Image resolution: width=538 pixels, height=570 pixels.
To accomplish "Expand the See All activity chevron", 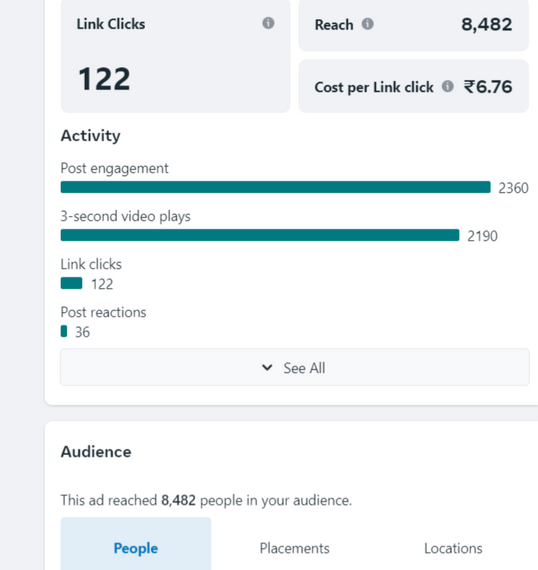I will click(x=267, y=368).
